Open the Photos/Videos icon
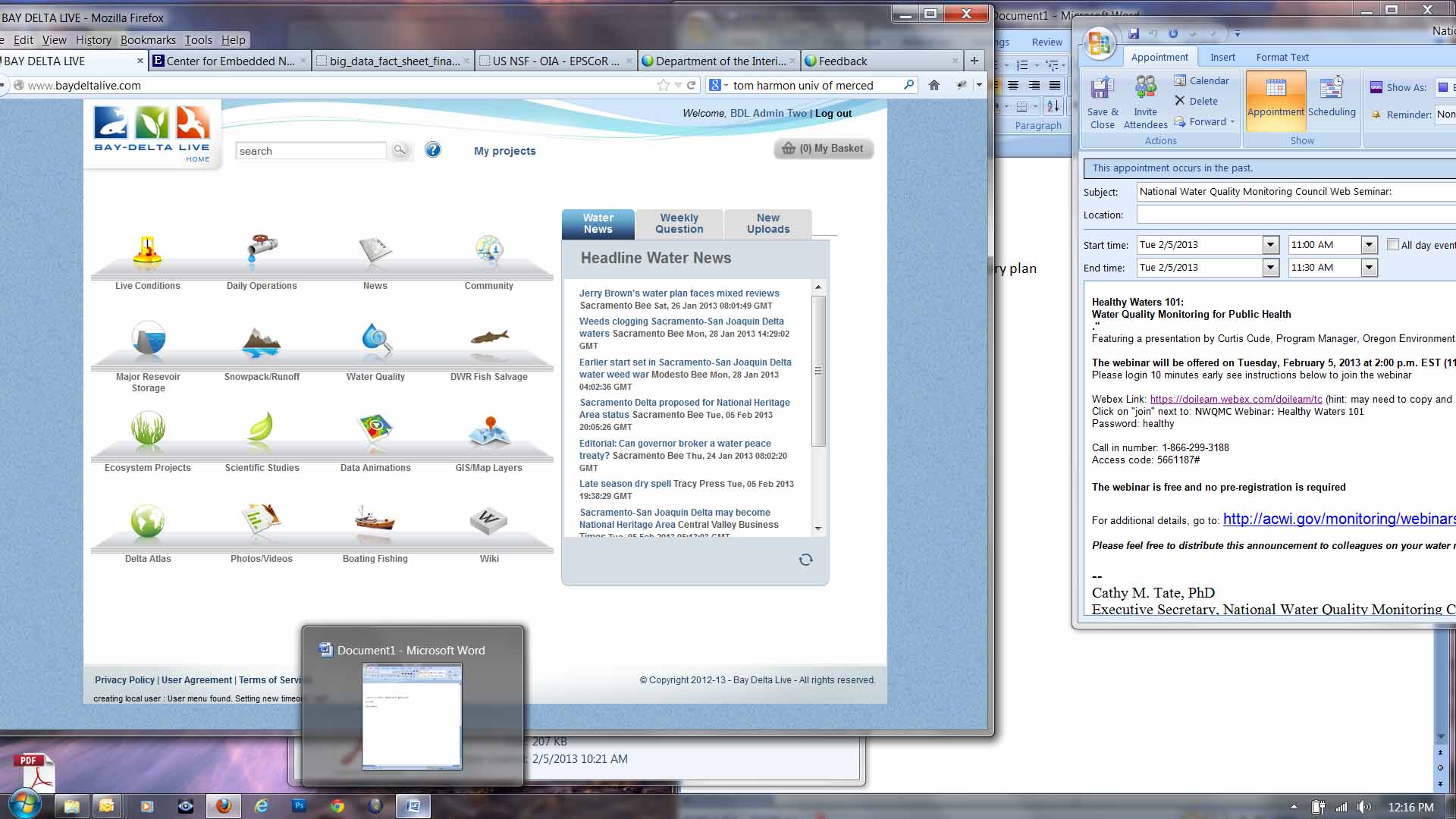The image size is (1456, 819). coord(262,519)
